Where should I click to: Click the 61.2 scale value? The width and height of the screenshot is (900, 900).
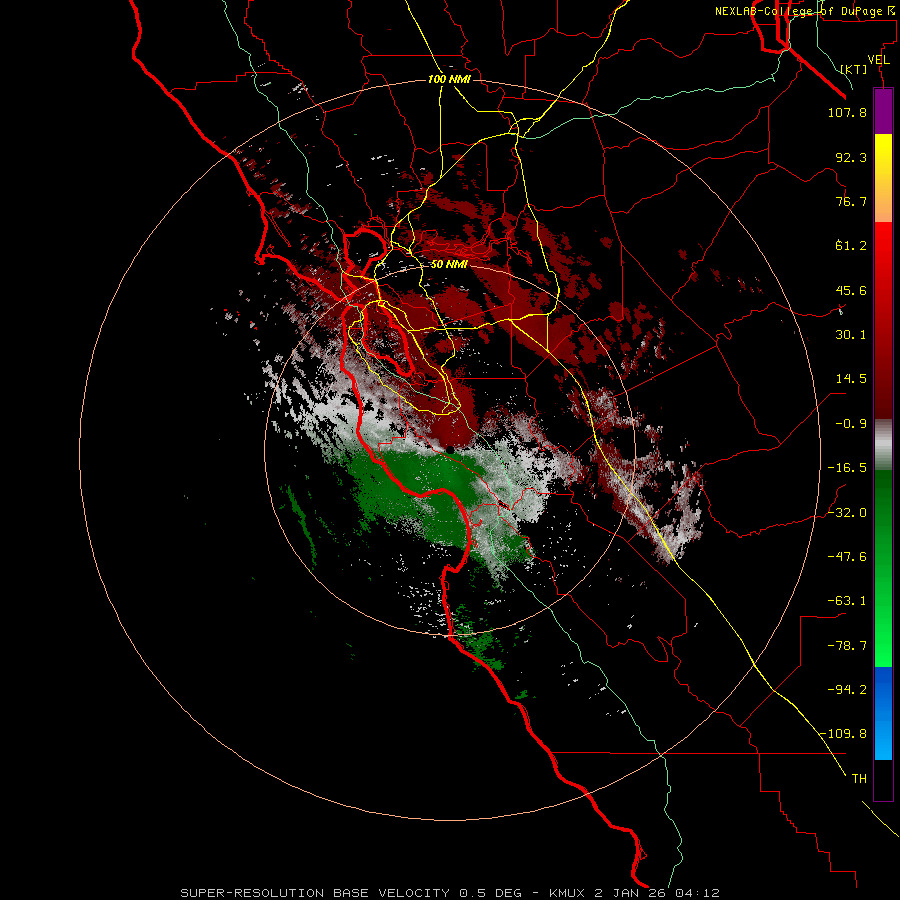point(851,246)
